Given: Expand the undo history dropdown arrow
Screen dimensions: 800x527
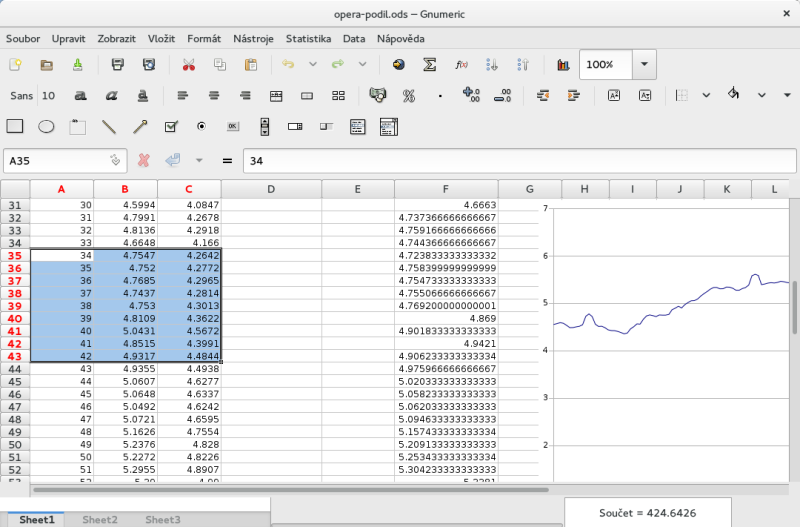Looking at the screenshot, I should tap(312, 65).
